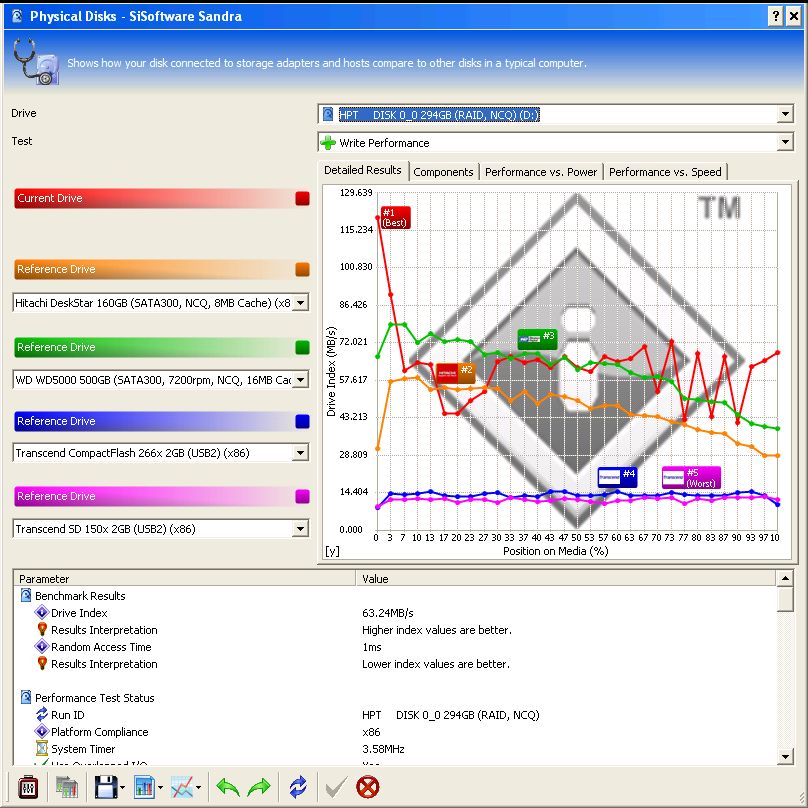Open the line graph icon's dropdown arrow
The height and width of the screenshot is (808, 808).
tap(198, 787)
